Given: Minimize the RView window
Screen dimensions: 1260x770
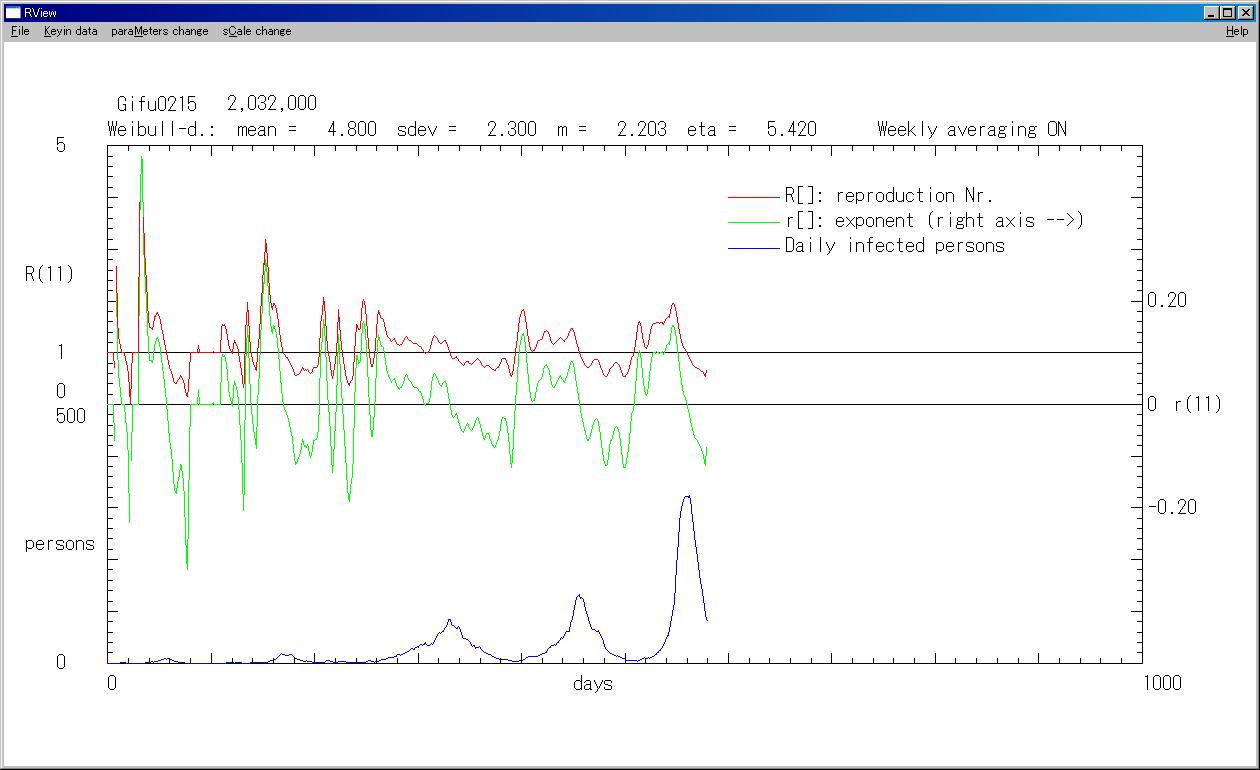Looking at the screenshot, I should (1212, 12).
